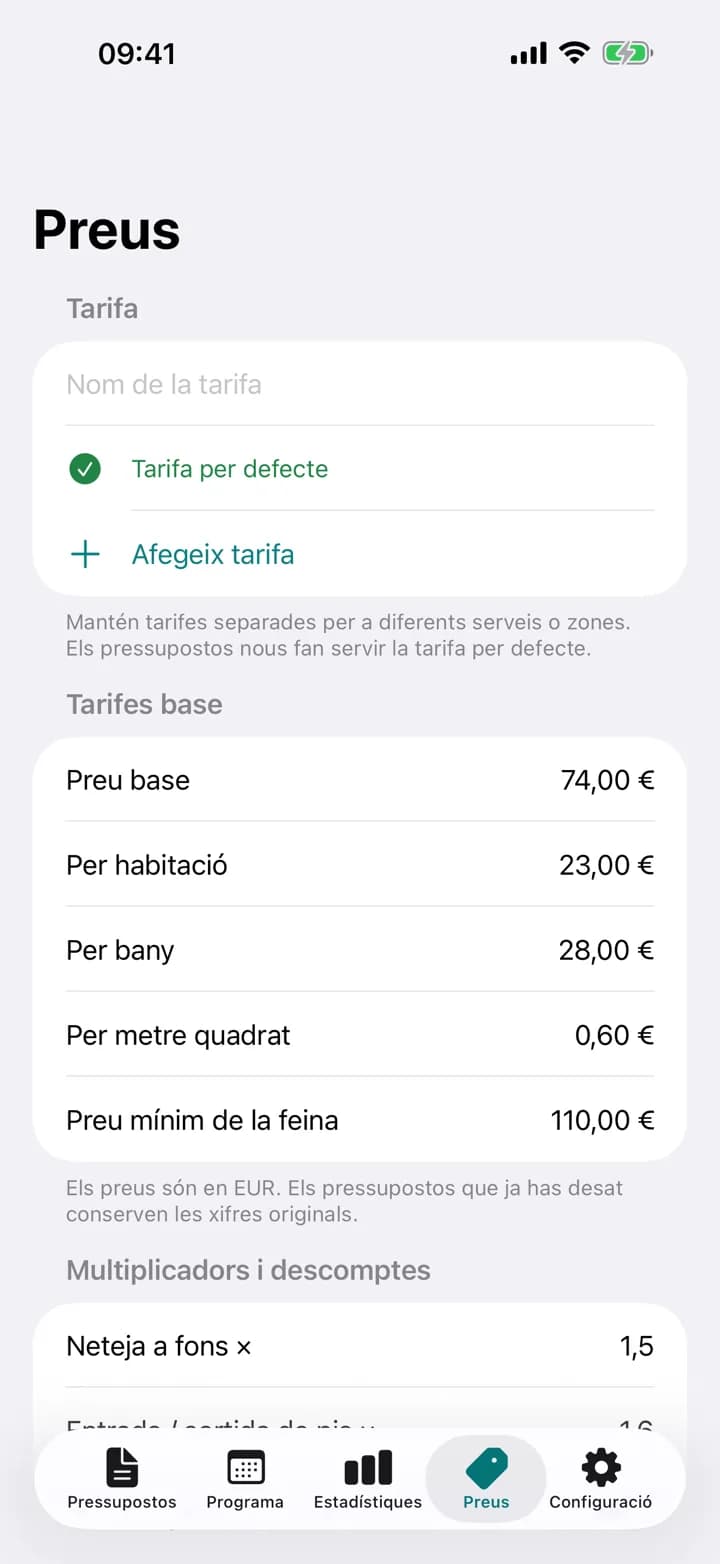The width and height of the screenshot is (720, 1564).
Task: Click the Nom de la tarifa field
Action: [x=360, y=384]
